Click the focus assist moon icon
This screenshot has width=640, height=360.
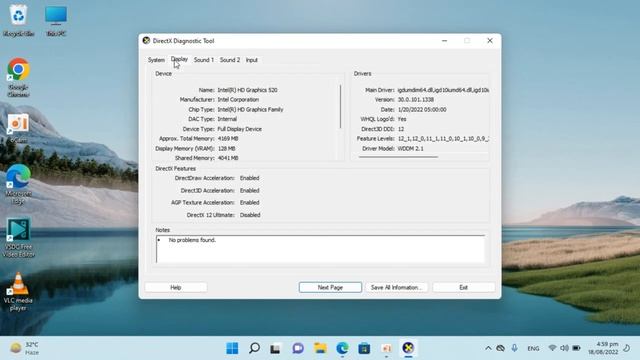click(x=627, y=348)
